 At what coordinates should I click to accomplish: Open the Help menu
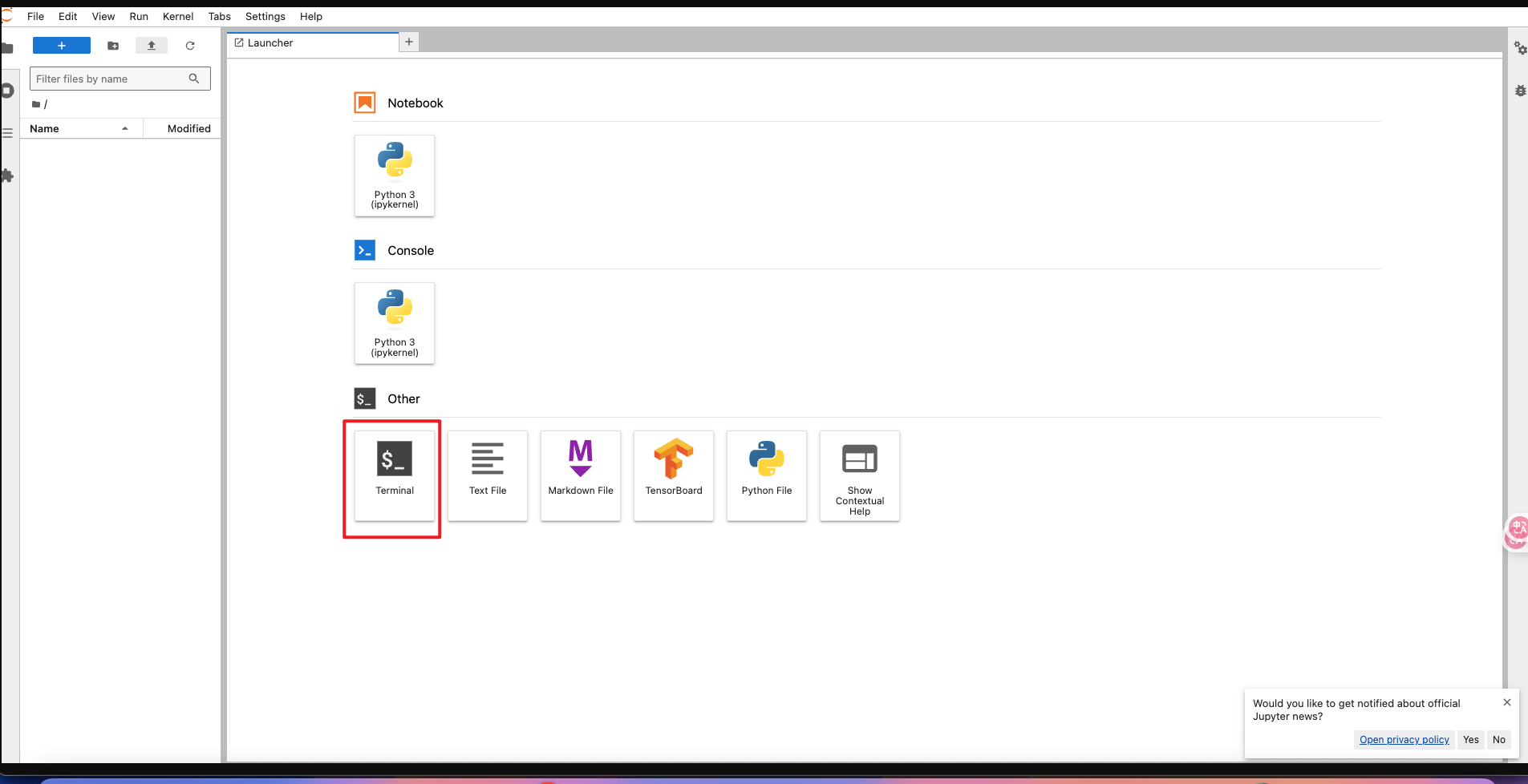[x=311, y=16]
